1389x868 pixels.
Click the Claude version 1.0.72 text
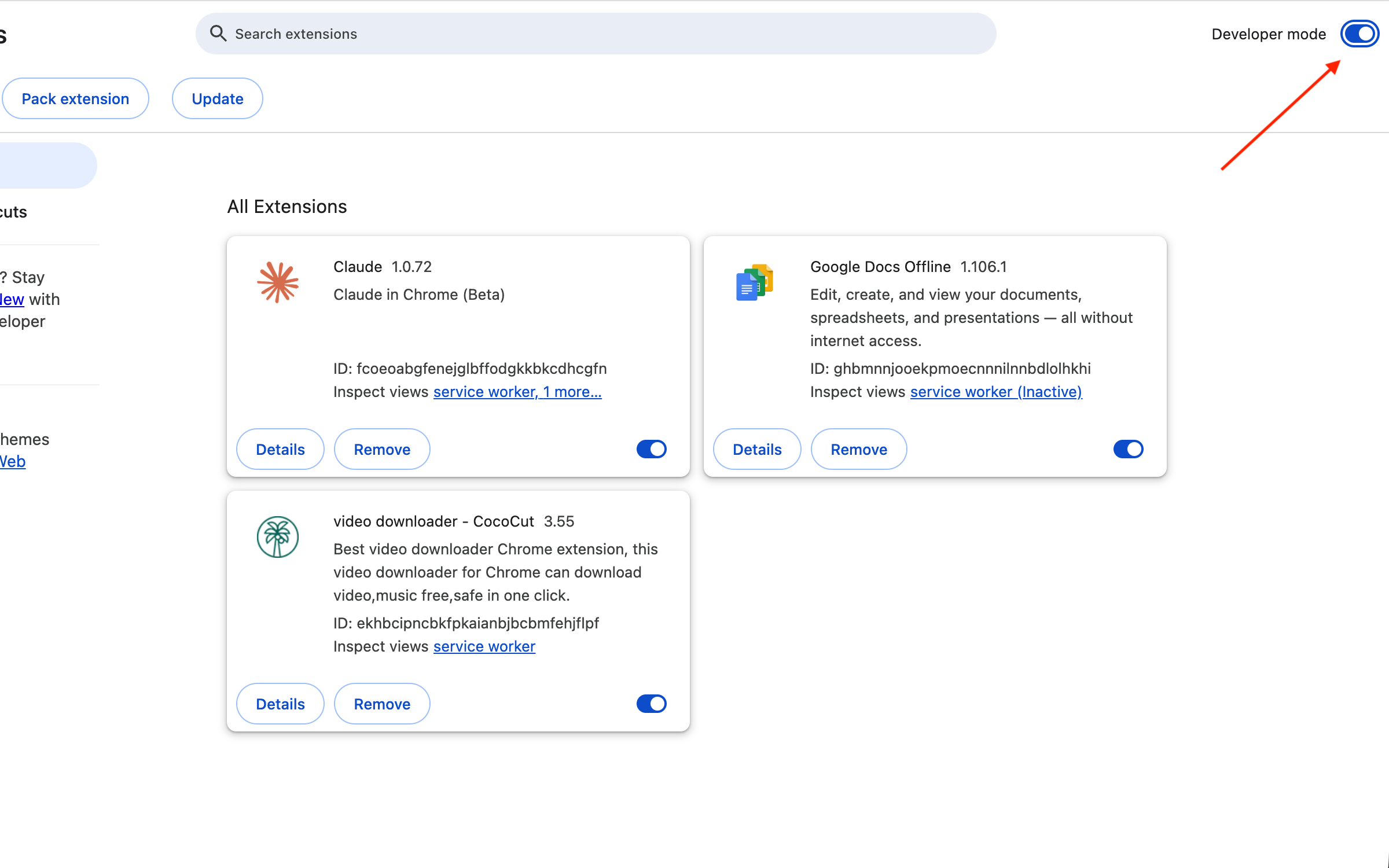tap(411, 267)
